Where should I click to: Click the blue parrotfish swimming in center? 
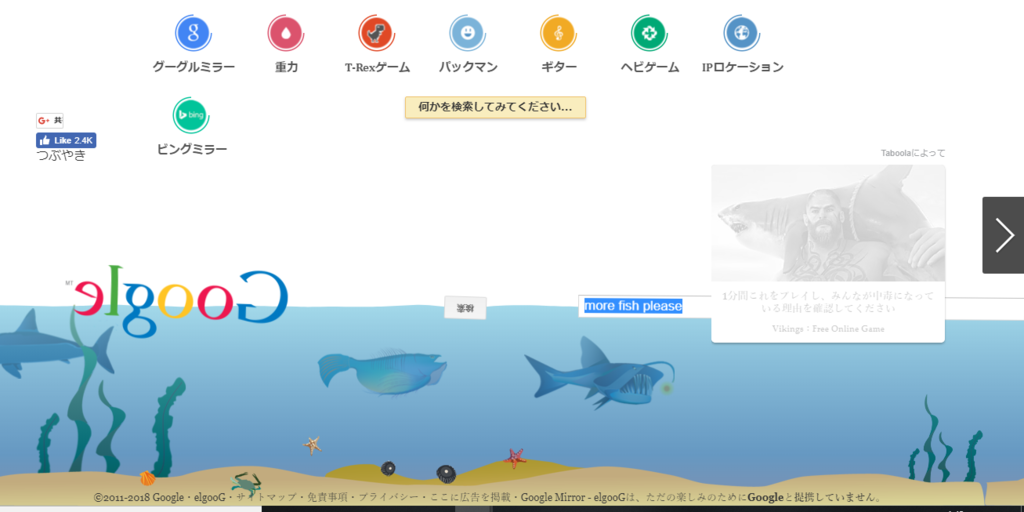click(381, 371)
